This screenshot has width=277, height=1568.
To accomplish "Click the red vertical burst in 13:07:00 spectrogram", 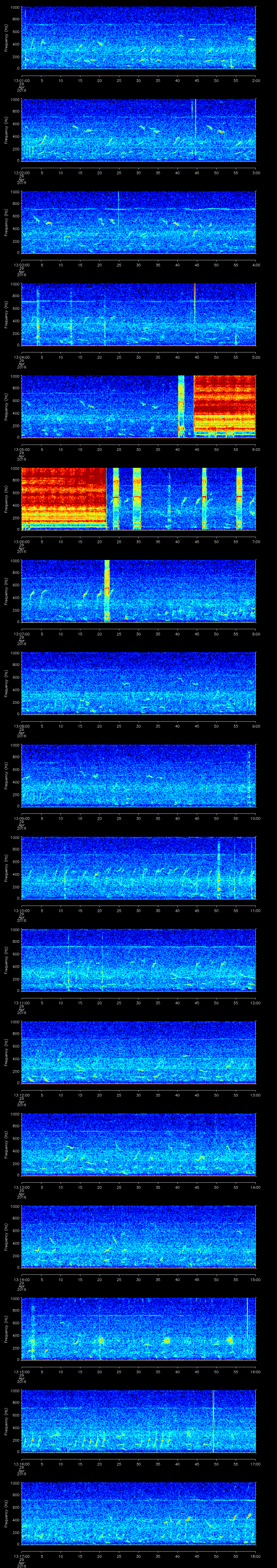I will click(107, 591).
